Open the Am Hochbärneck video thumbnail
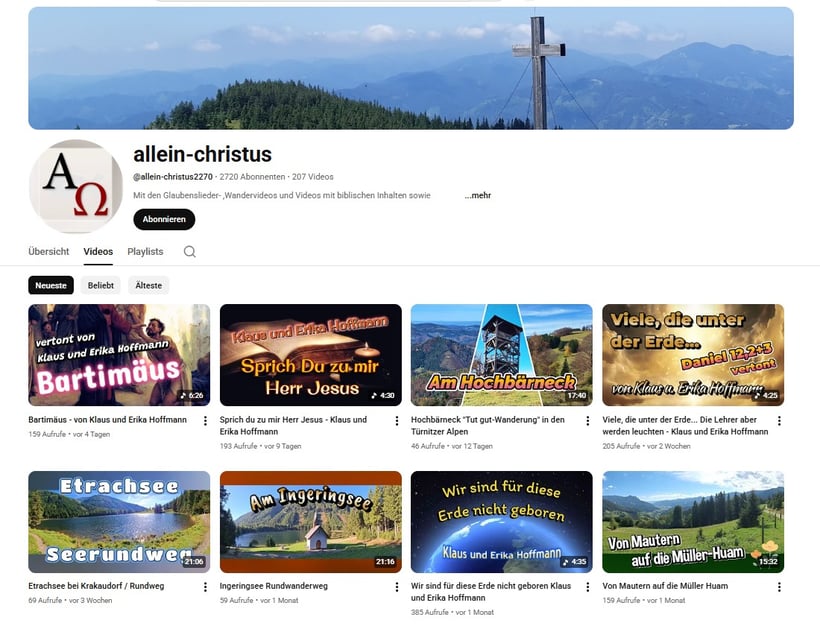Screen dimensions: 820x629 (x=502, y=355)
